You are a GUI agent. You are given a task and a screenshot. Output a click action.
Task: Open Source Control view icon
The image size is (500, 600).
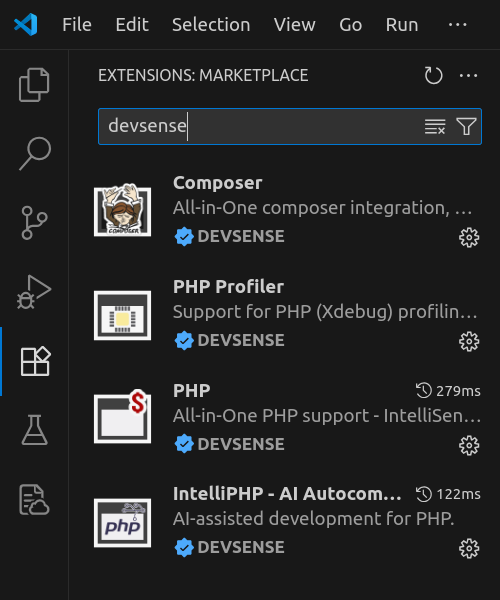pos(34,223)
